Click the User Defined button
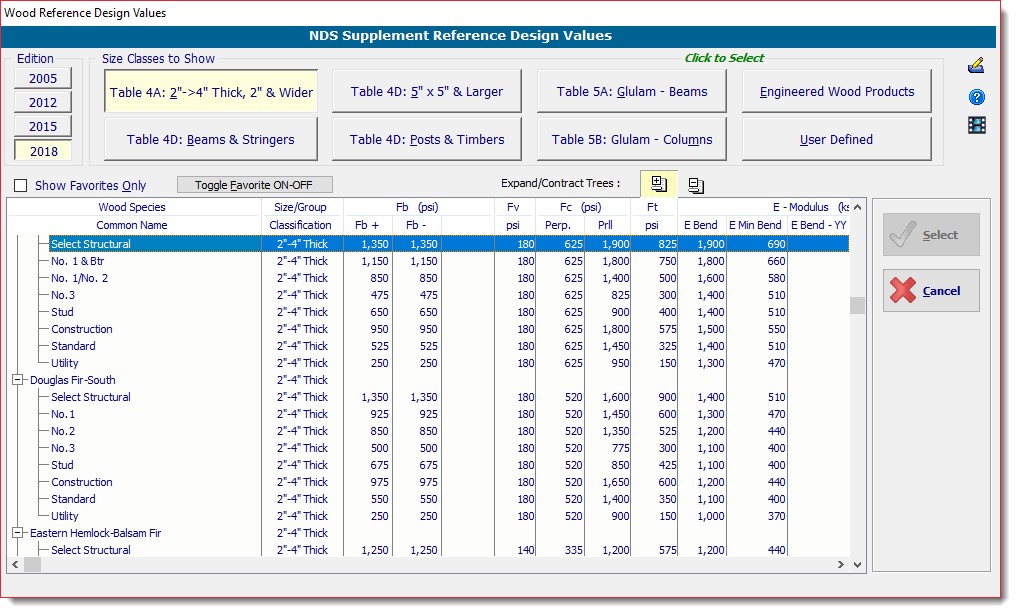This screenshot has height=613, width=1016. (x=837, y=140)
